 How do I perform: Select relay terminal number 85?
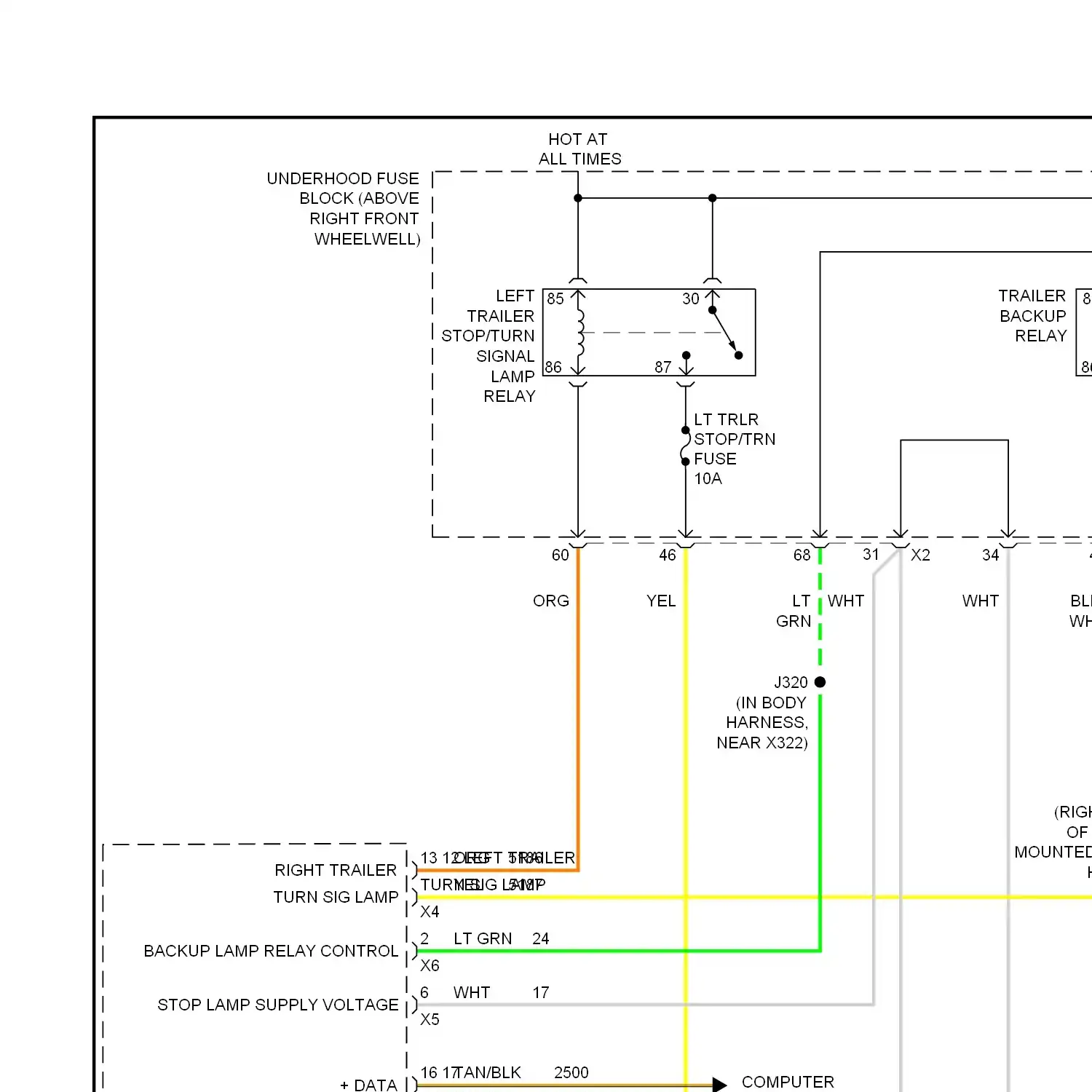coord(555,299)
